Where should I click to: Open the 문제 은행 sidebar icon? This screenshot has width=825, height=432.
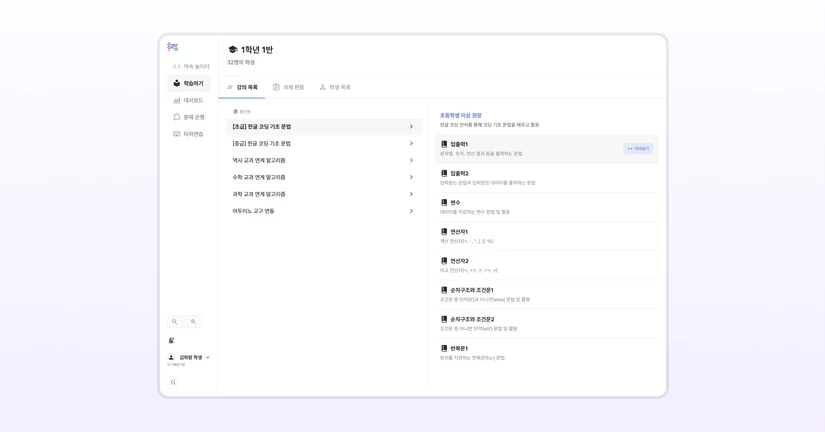coord(177,117)
